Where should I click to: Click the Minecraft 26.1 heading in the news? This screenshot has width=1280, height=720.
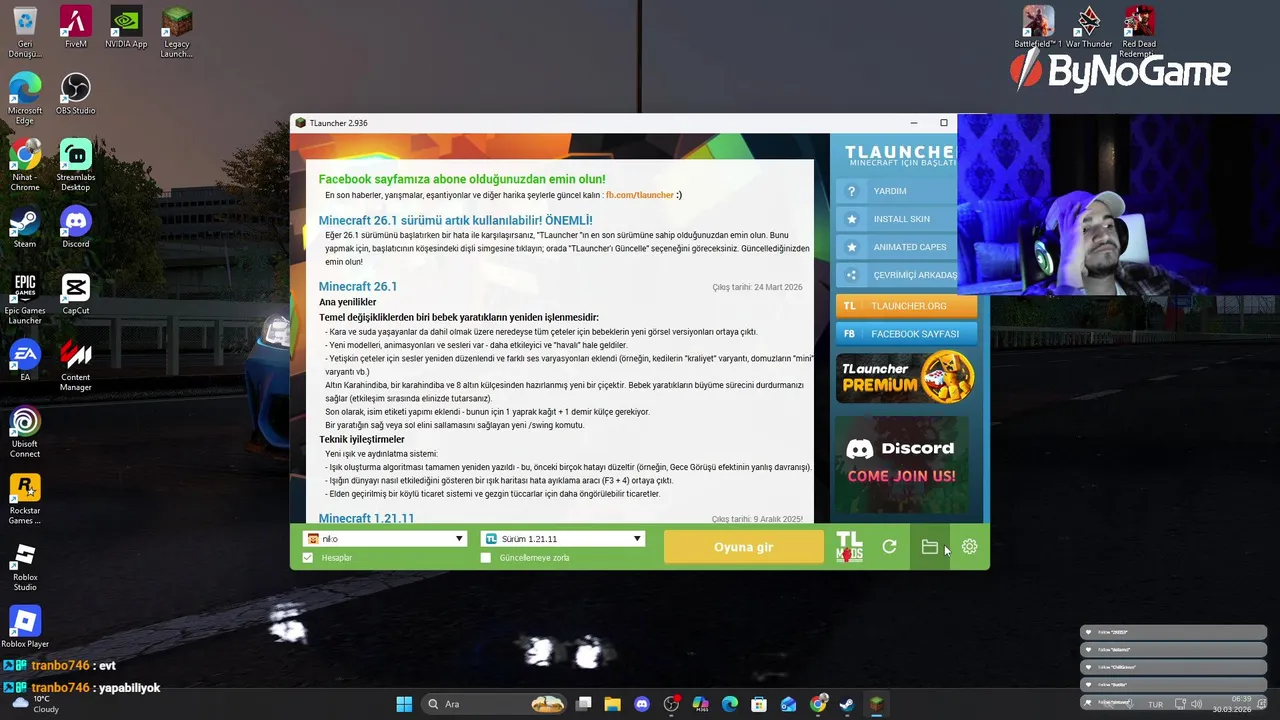pyautogui.click(x=358, y=287)
